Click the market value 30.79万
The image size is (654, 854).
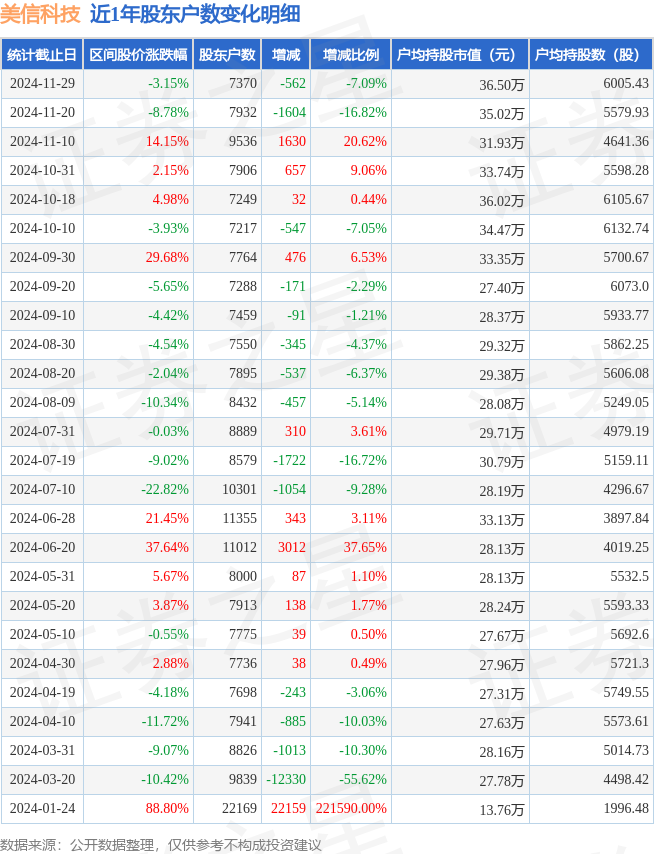point(502,462)
